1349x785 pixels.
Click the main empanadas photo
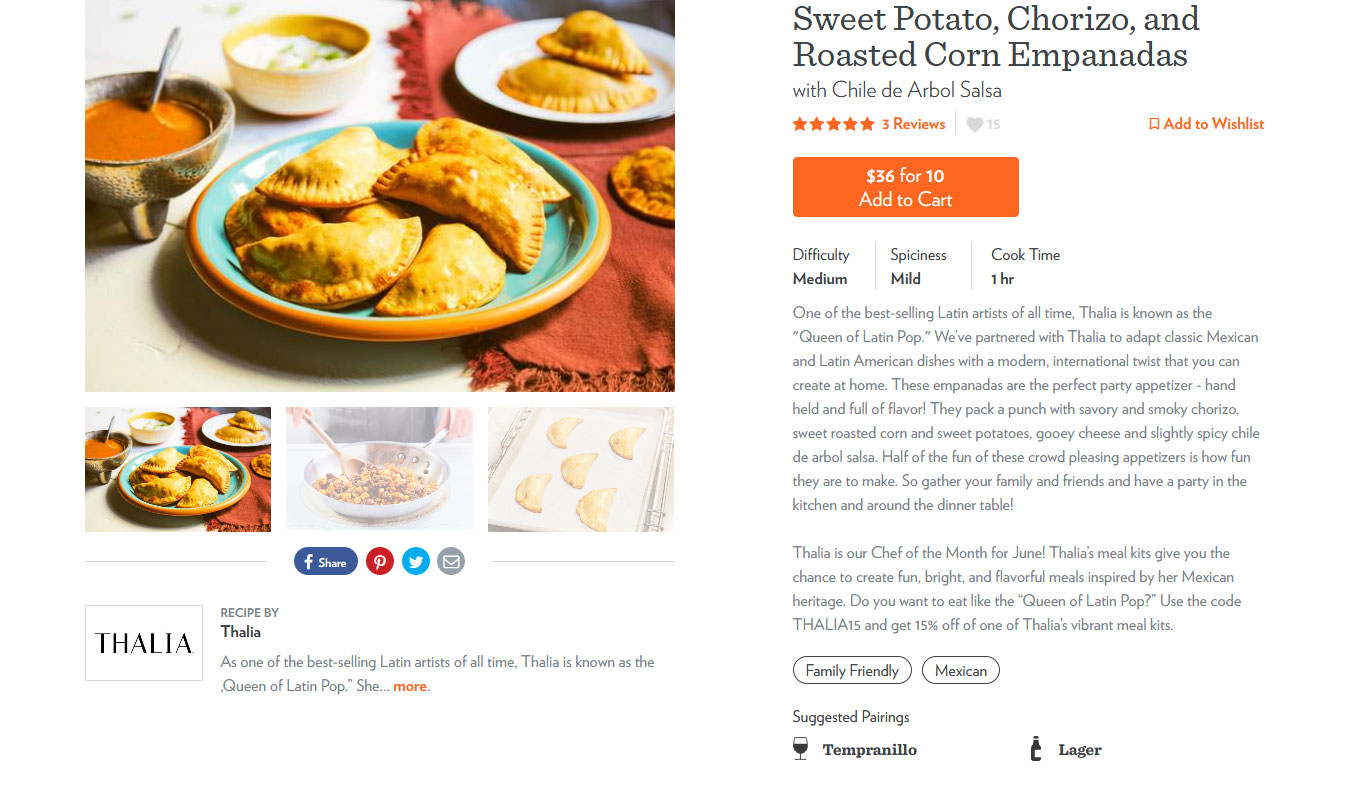click(380, 195)
